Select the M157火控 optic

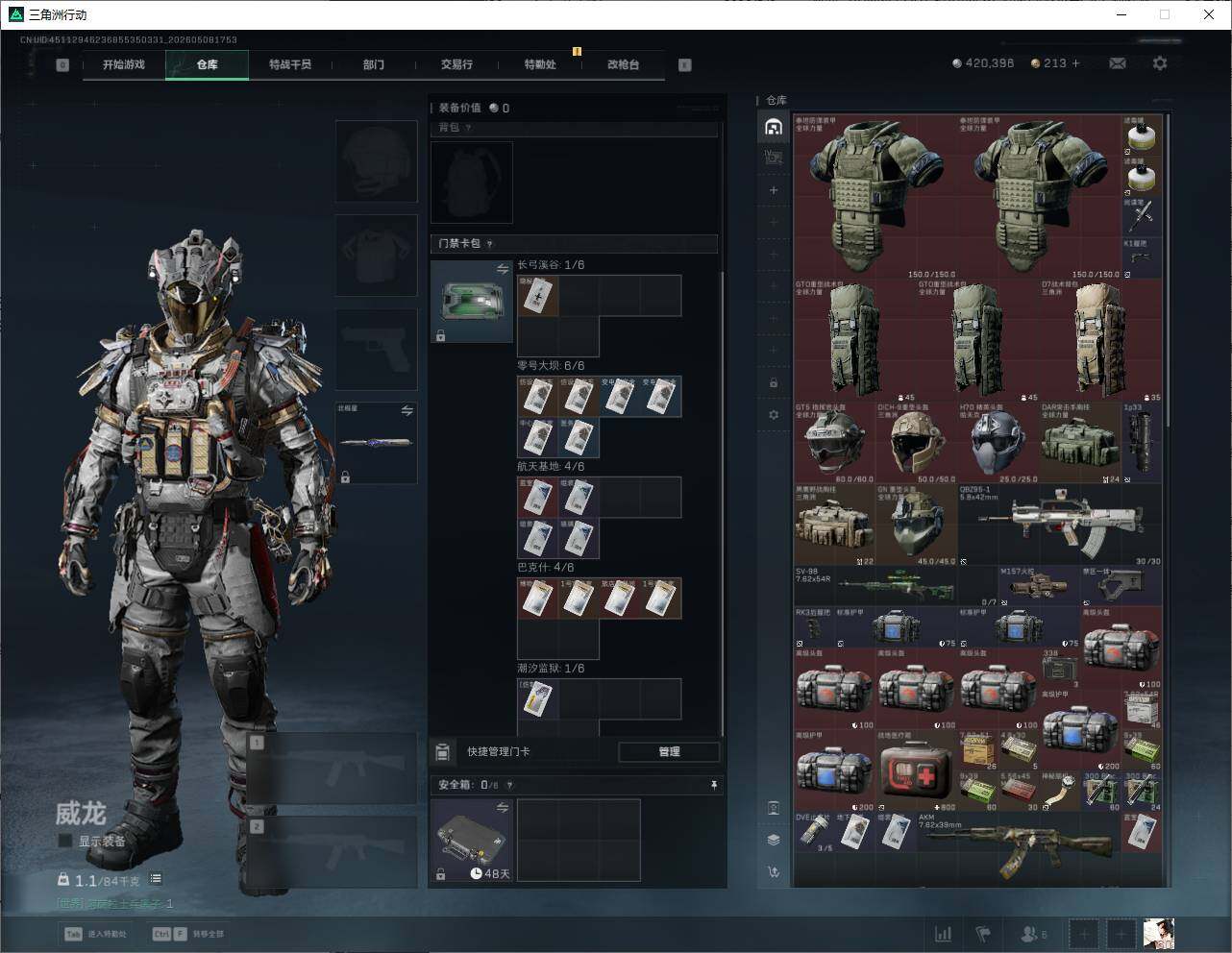pos(1040,586)
